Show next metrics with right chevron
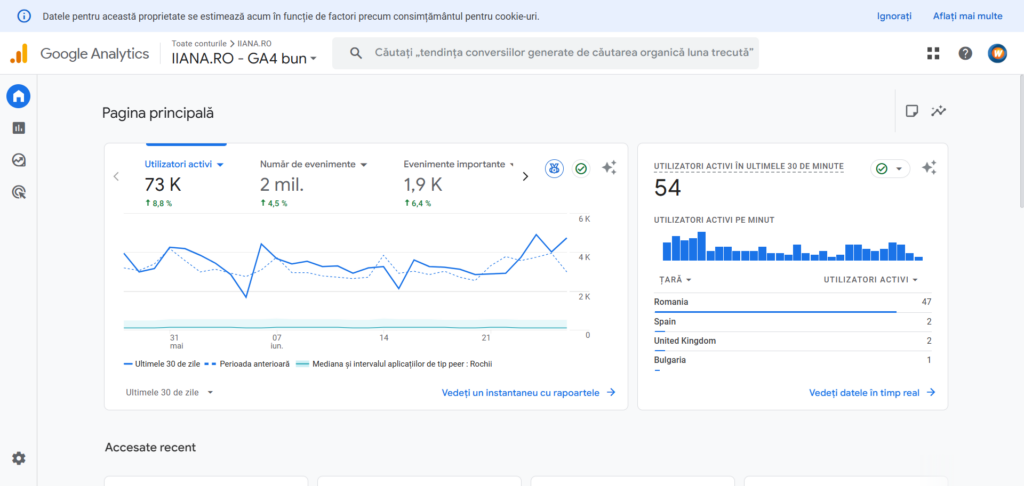The image size is (1024, 486). coord(525,176)
